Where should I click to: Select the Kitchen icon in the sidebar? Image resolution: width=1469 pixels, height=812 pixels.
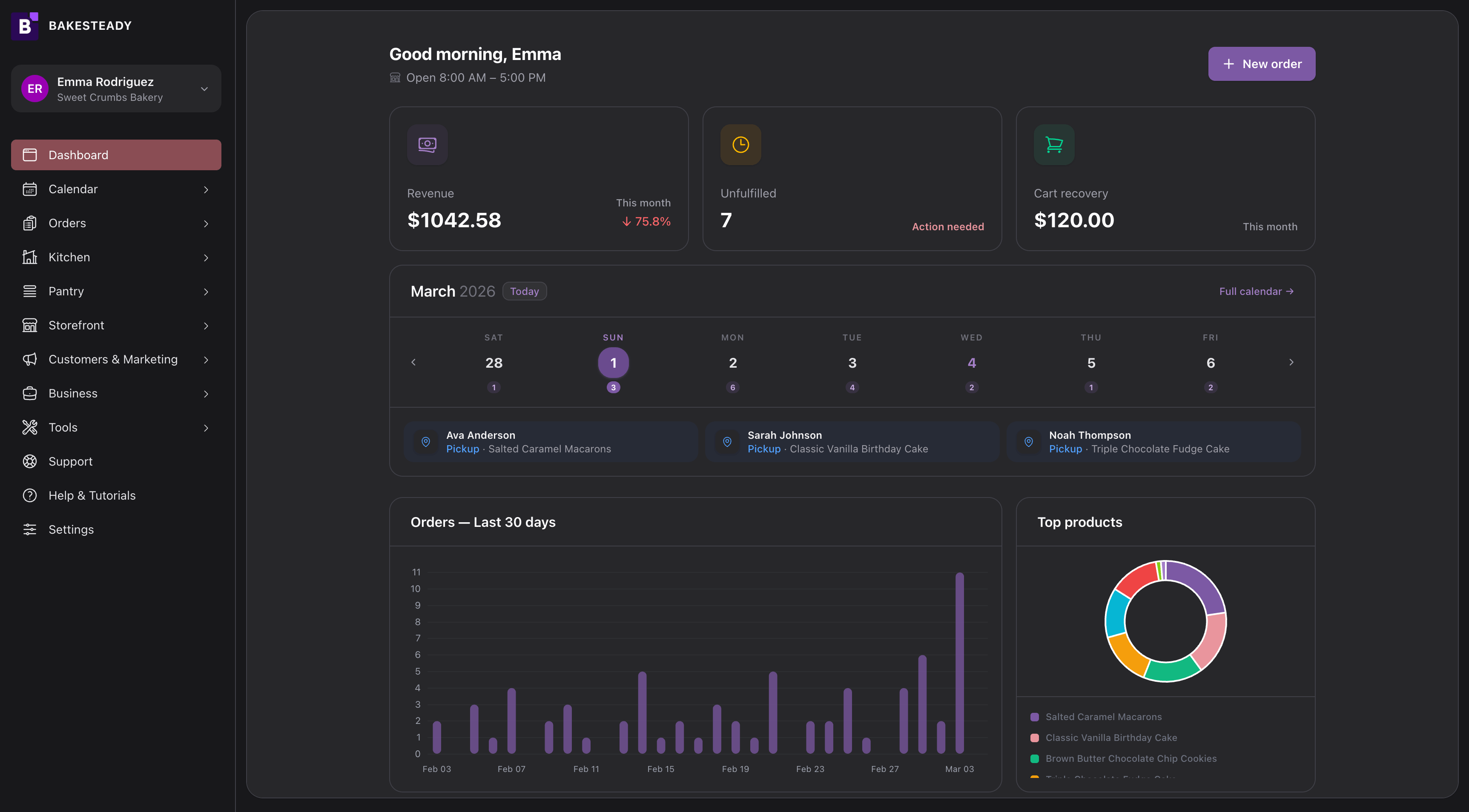point(30,257)
